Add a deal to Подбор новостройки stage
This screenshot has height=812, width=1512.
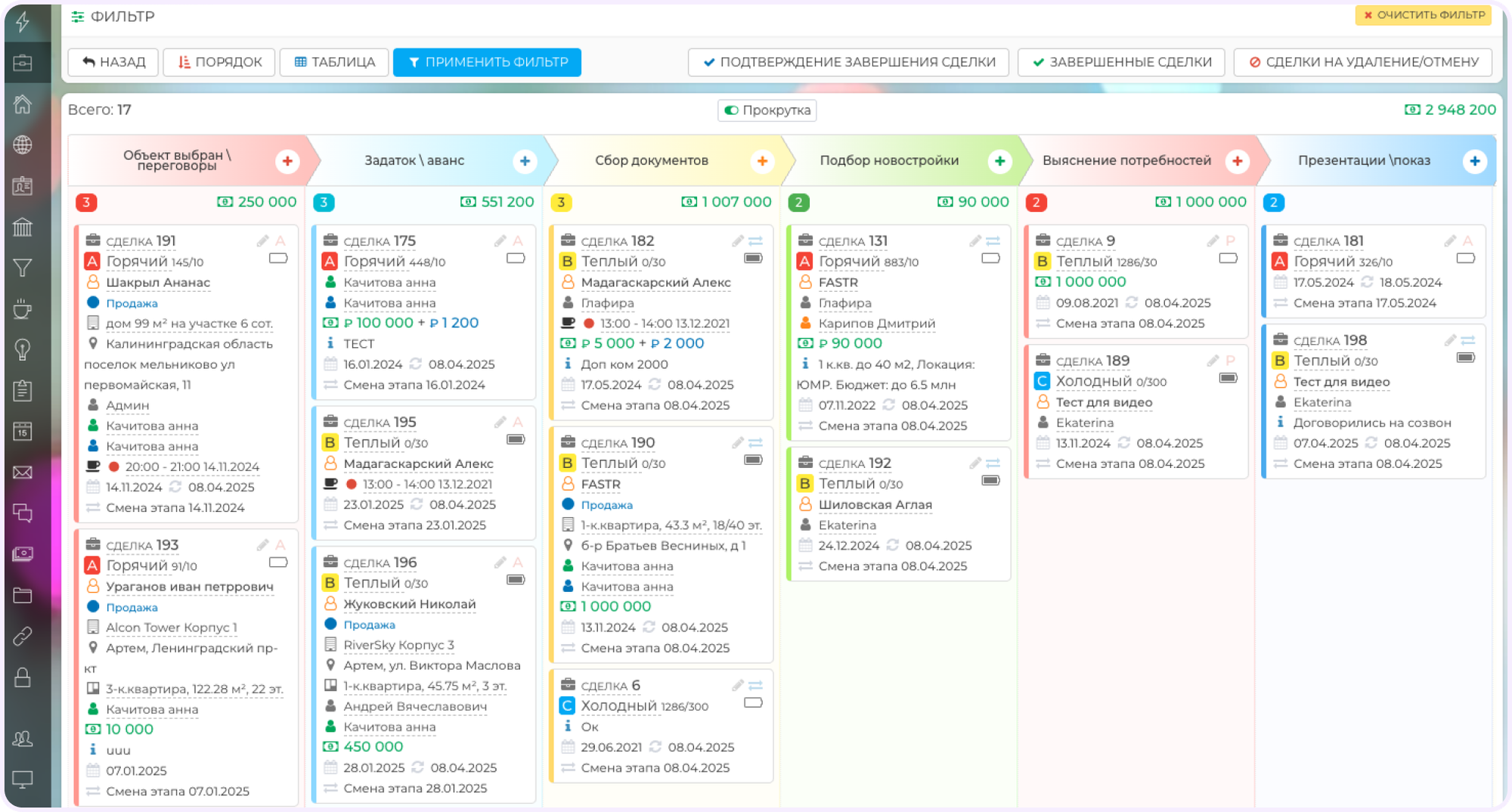999,161
